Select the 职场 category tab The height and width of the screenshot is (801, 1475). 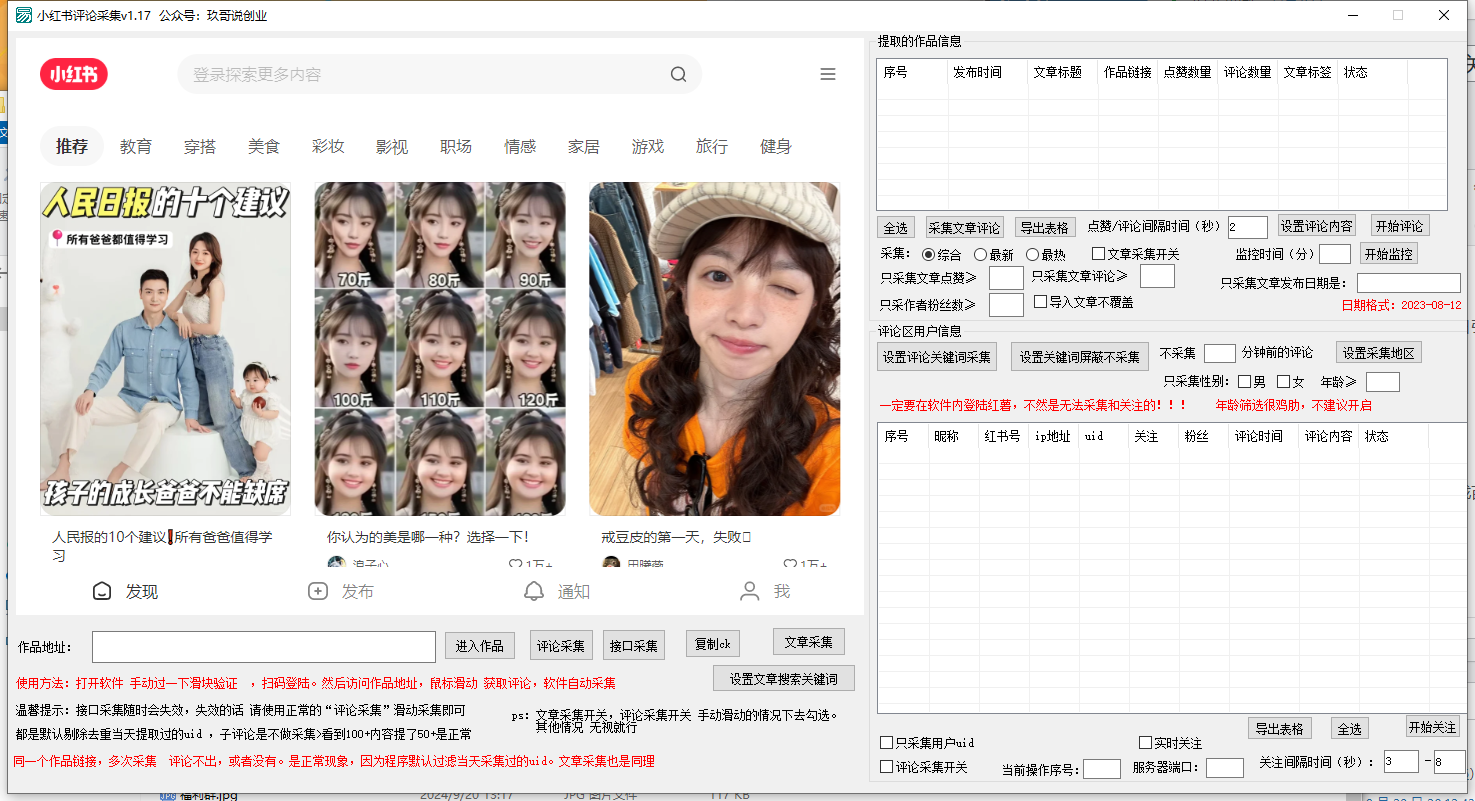tap(456, 146)
